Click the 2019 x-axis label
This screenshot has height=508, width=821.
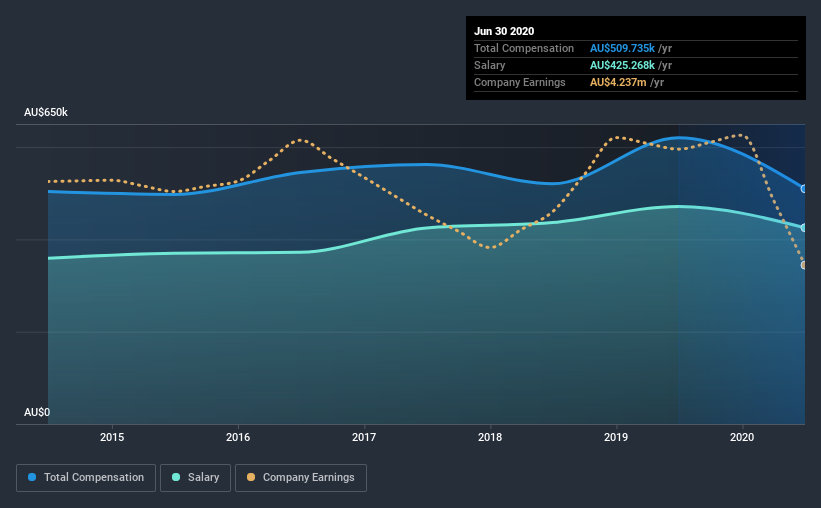pos(616,437)
